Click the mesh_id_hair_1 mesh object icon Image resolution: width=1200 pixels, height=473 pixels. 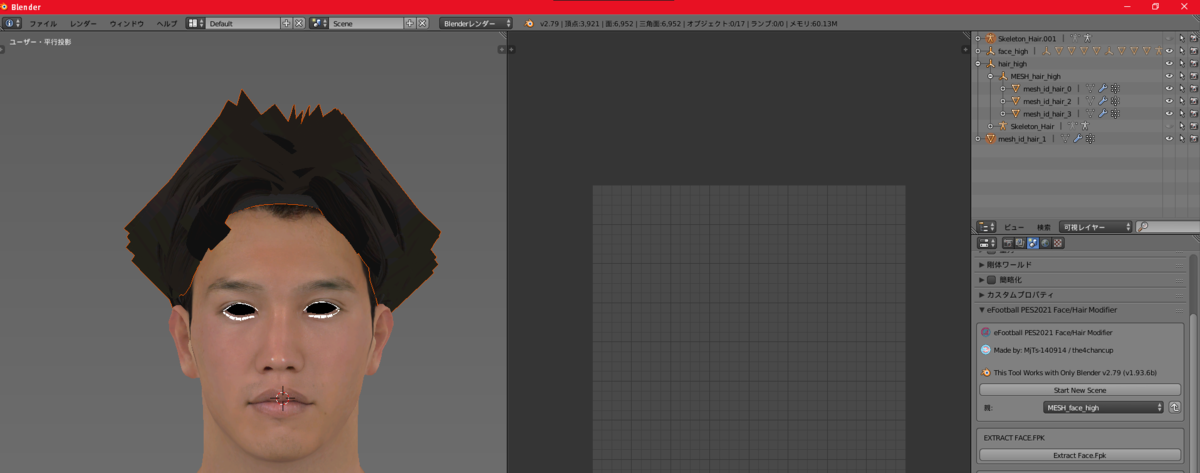click(990, 139)
